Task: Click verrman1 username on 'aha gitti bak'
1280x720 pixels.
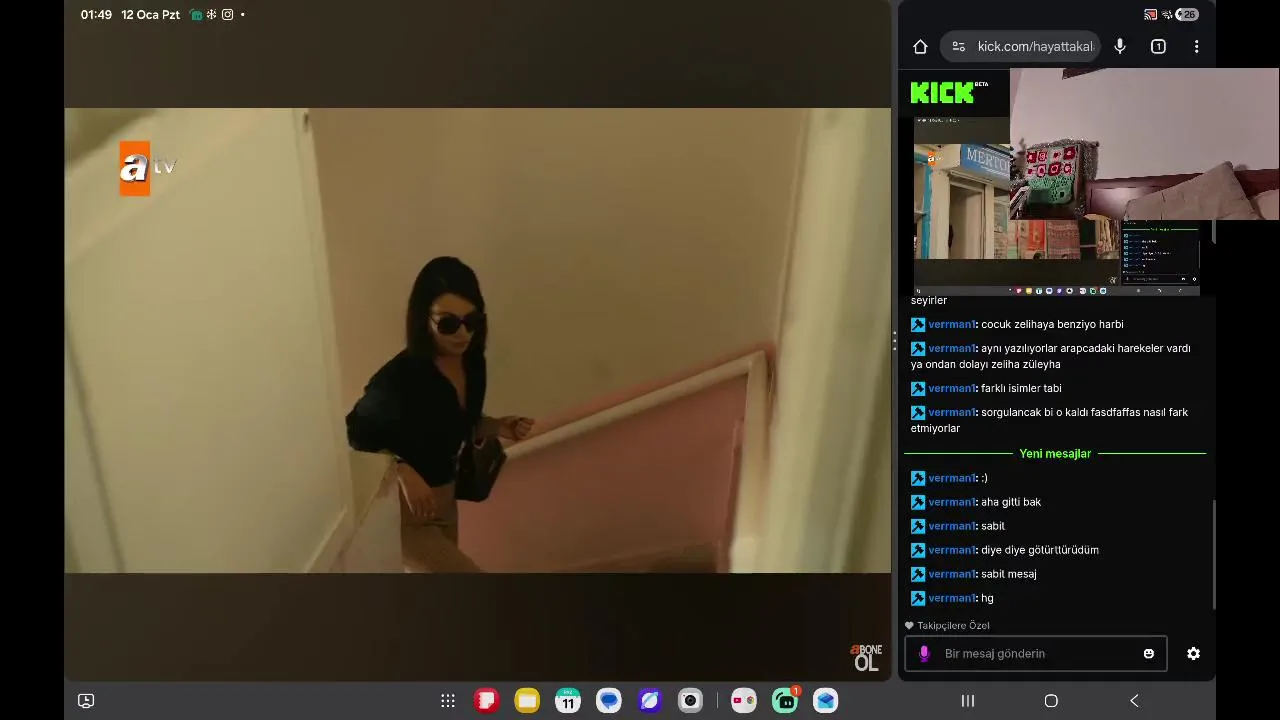Action: (x=951, y=502)
